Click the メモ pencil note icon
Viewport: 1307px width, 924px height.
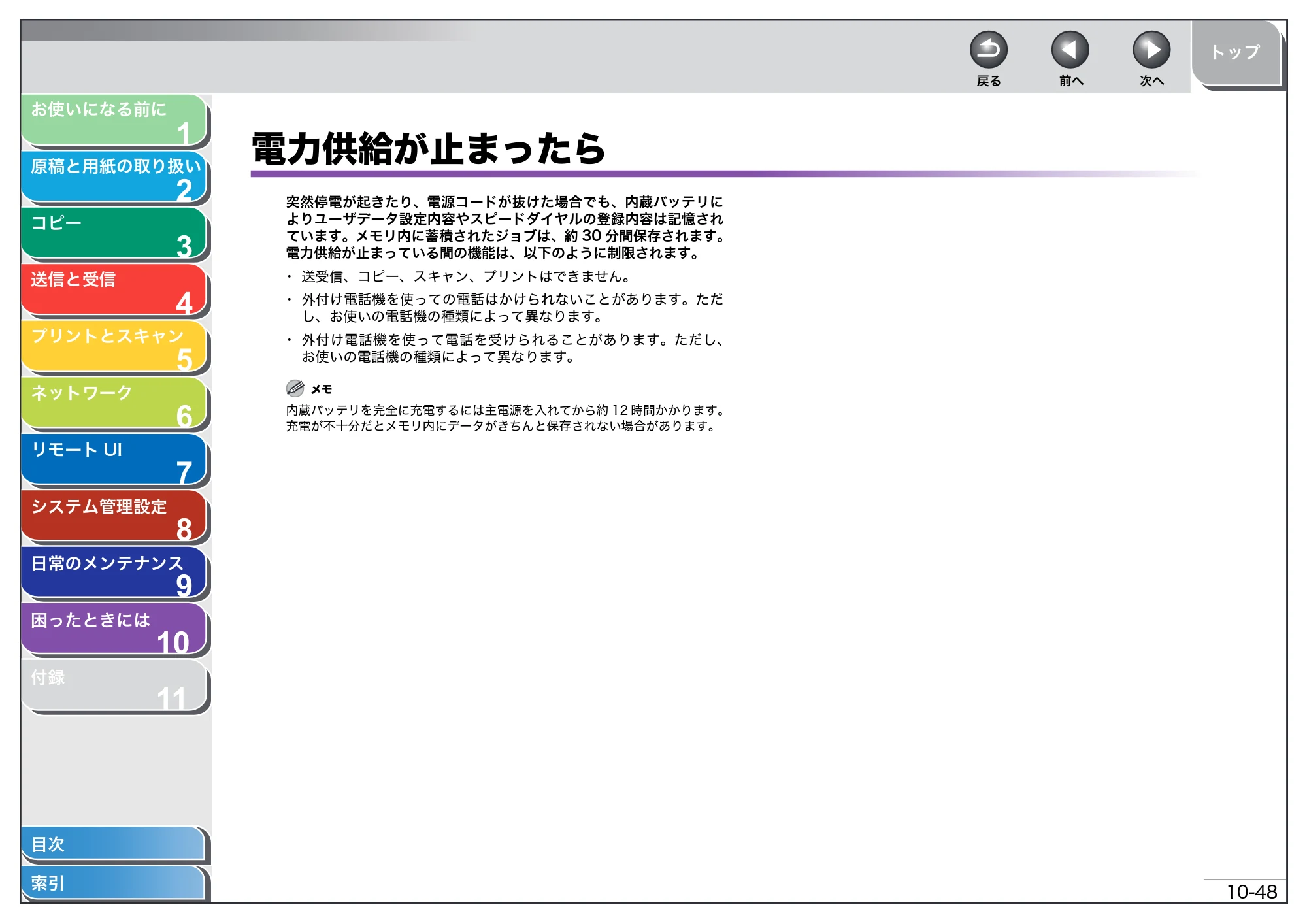[x=295, y=388]
